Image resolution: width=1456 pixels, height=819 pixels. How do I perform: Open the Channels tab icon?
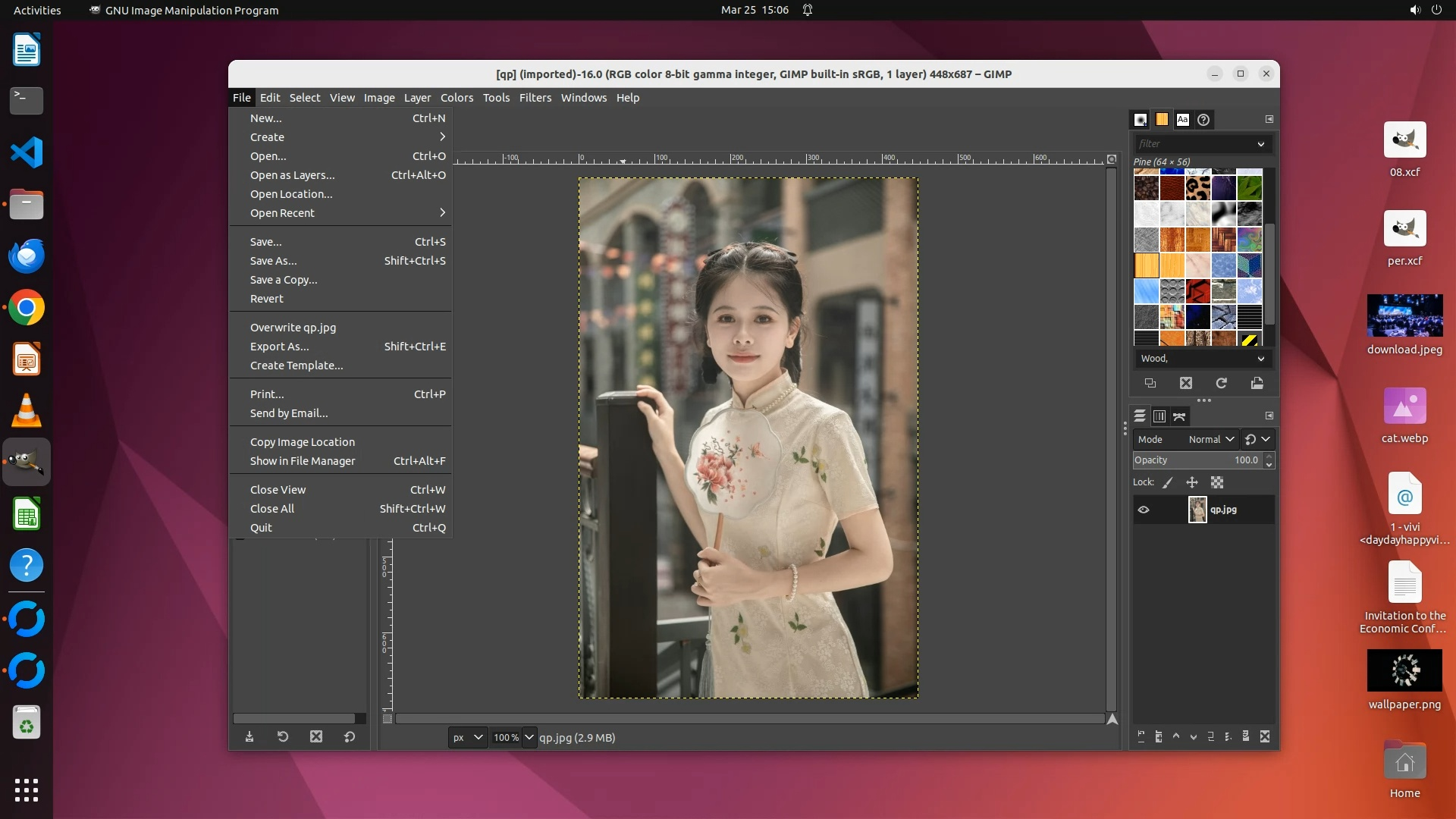click(x=1159, y=416)
